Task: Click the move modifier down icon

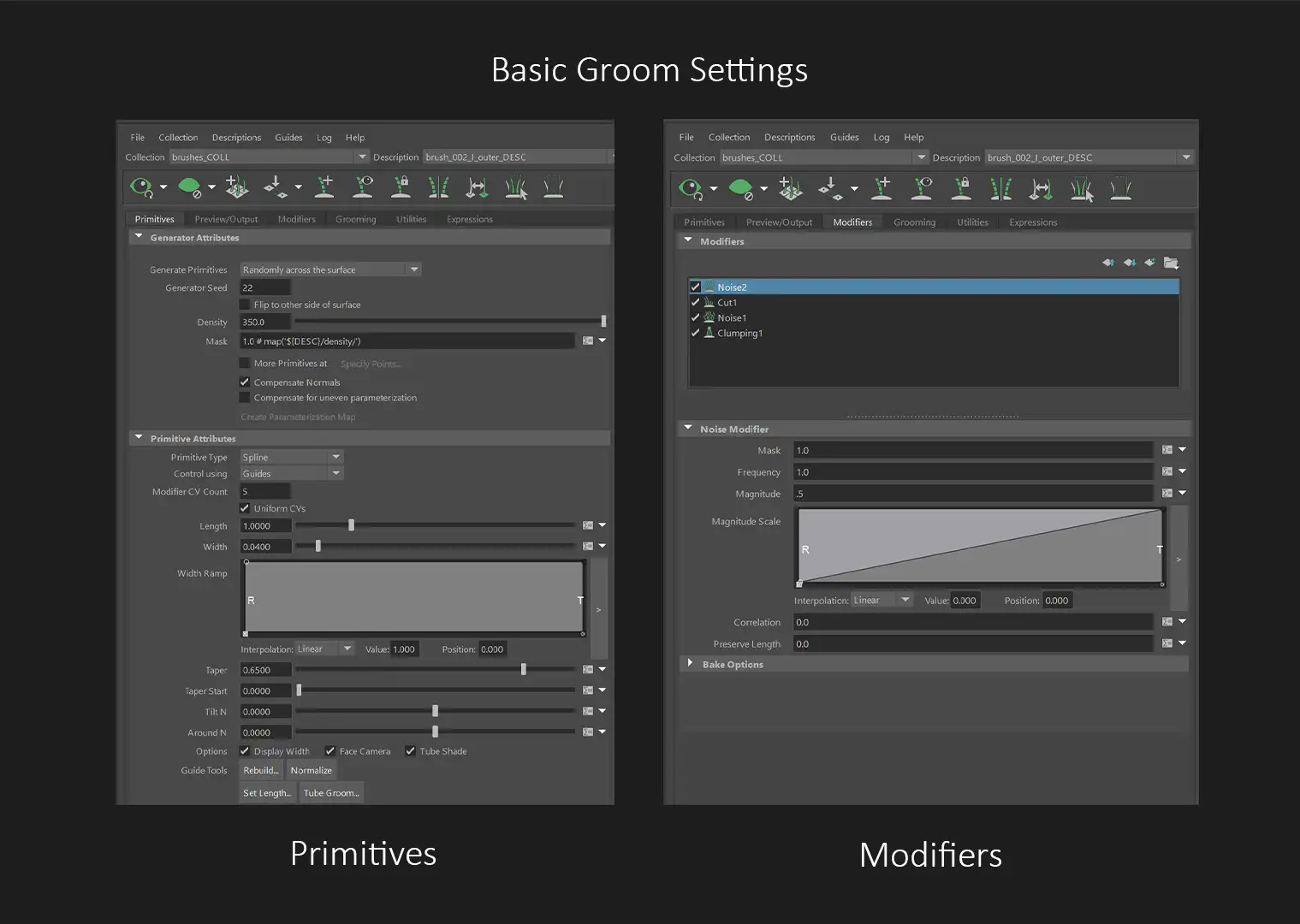Action: tap(1130, 263)
